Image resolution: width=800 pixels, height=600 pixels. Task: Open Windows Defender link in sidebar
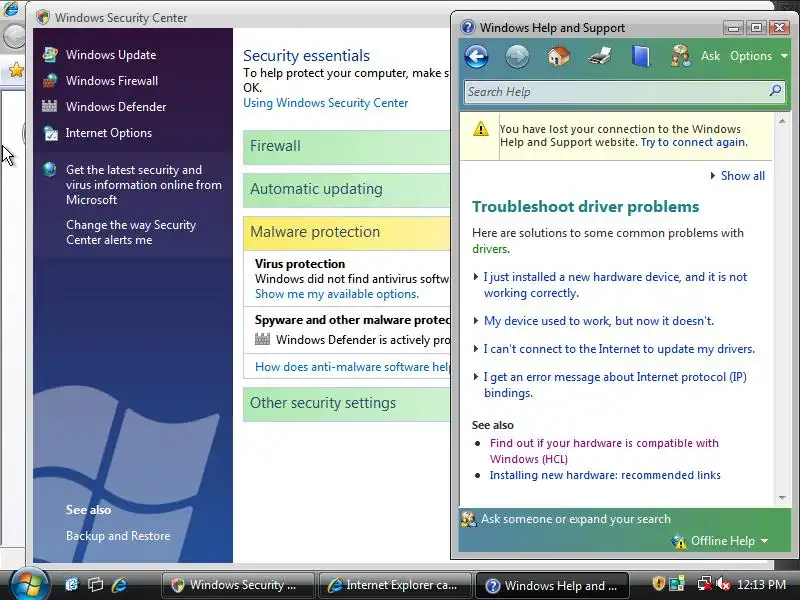[116, 107]
